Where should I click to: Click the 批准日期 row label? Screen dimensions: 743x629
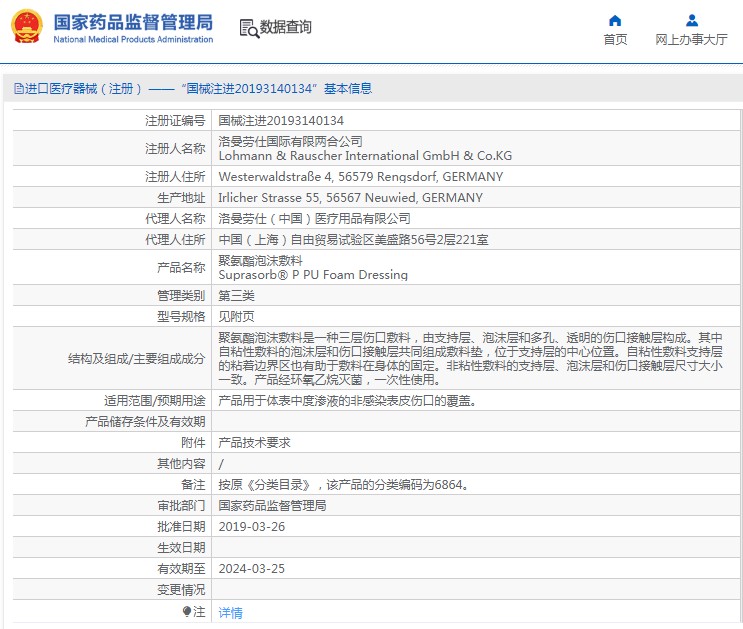(x=181, y=527)
